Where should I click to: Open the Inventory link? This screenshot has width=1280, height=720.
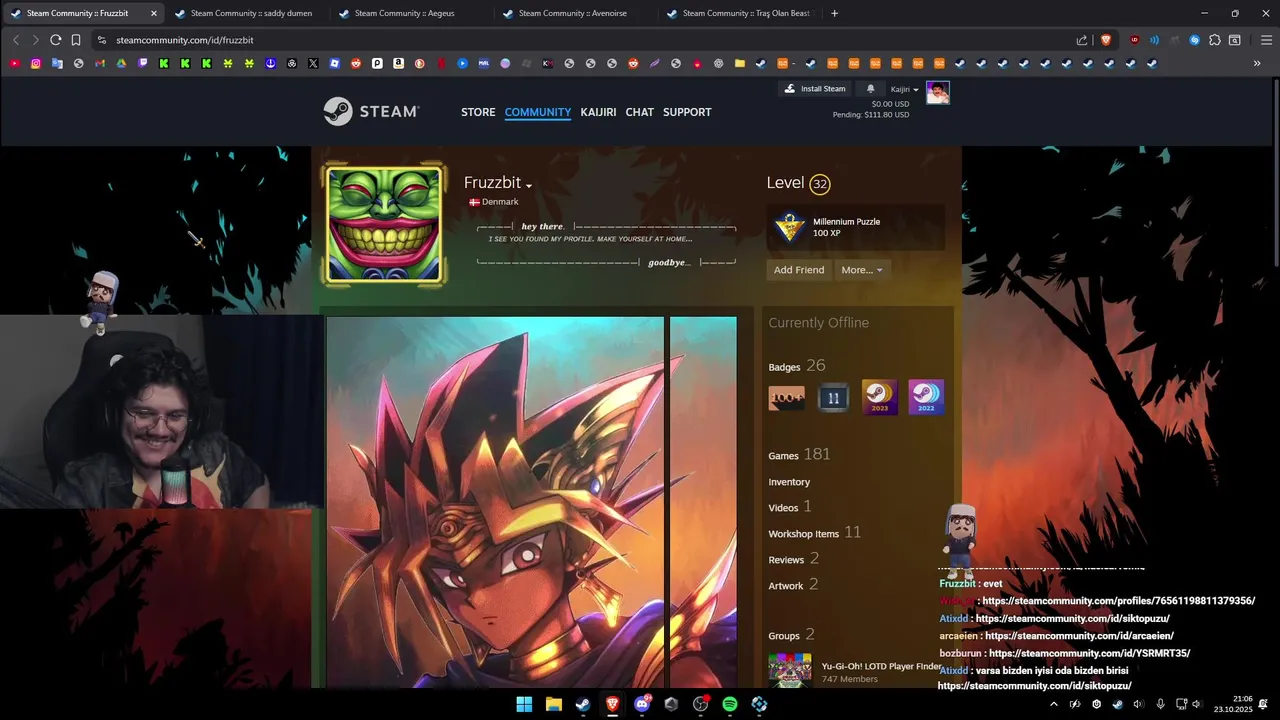pos(789,482)
